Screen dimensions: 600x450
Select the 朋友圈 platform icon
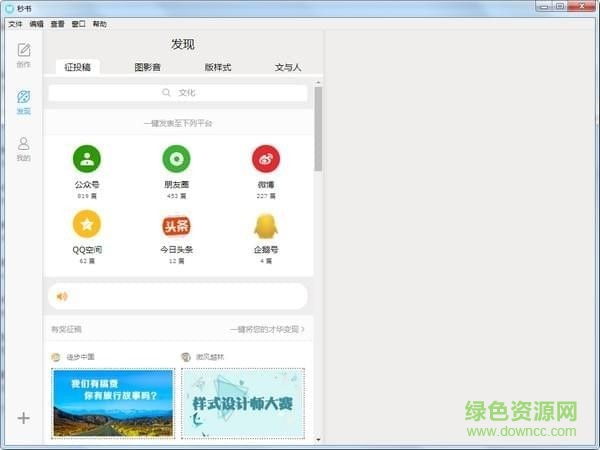pyautogui.click(x=176, y=158)
